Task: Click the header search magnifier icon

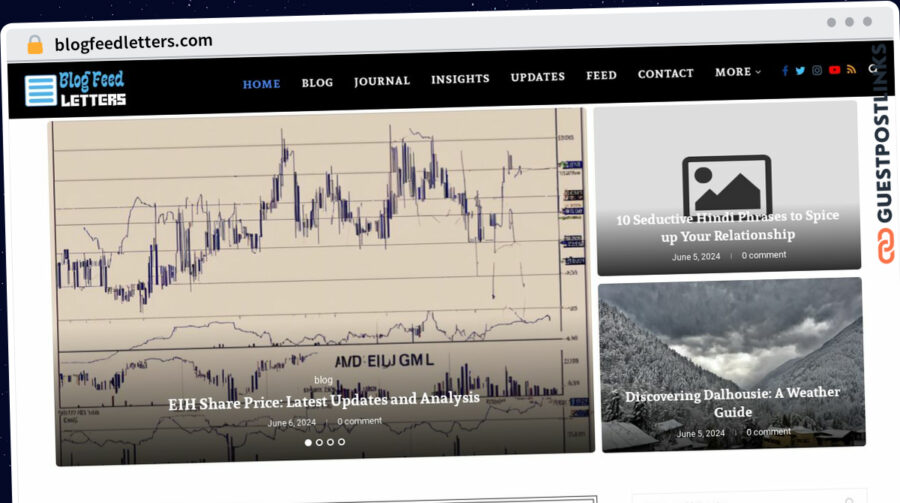Action: [872, 68]
